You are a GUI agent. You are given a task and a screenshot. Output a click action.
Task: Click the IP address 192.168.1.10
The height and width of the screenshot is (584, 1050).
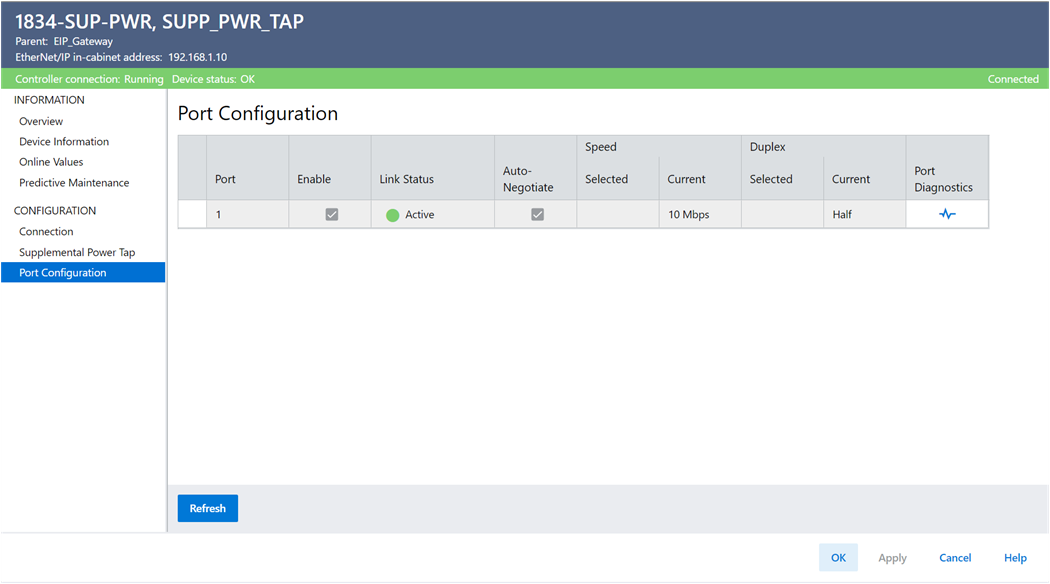(198, 58)
